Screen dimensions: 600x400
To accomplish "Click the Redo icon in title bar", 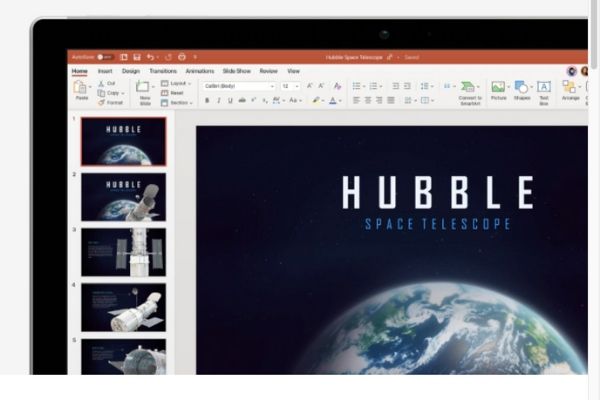I will point(168,57).
